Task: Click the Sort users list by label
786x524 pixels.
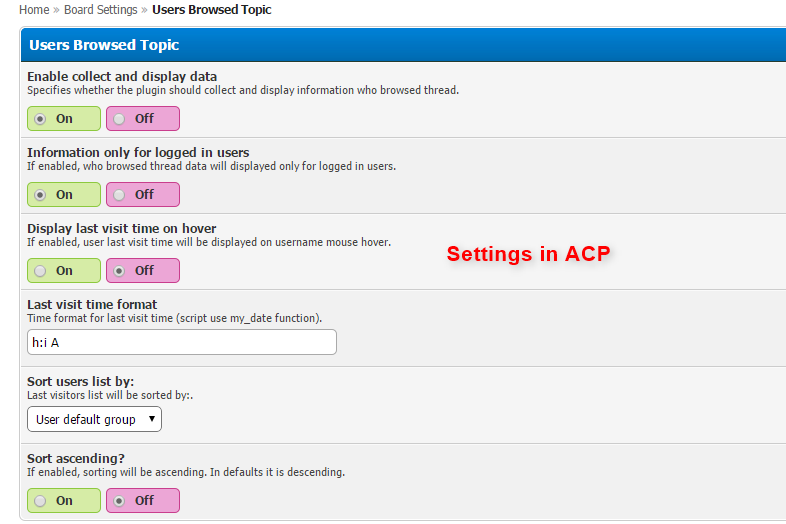Action: point(81,381)
